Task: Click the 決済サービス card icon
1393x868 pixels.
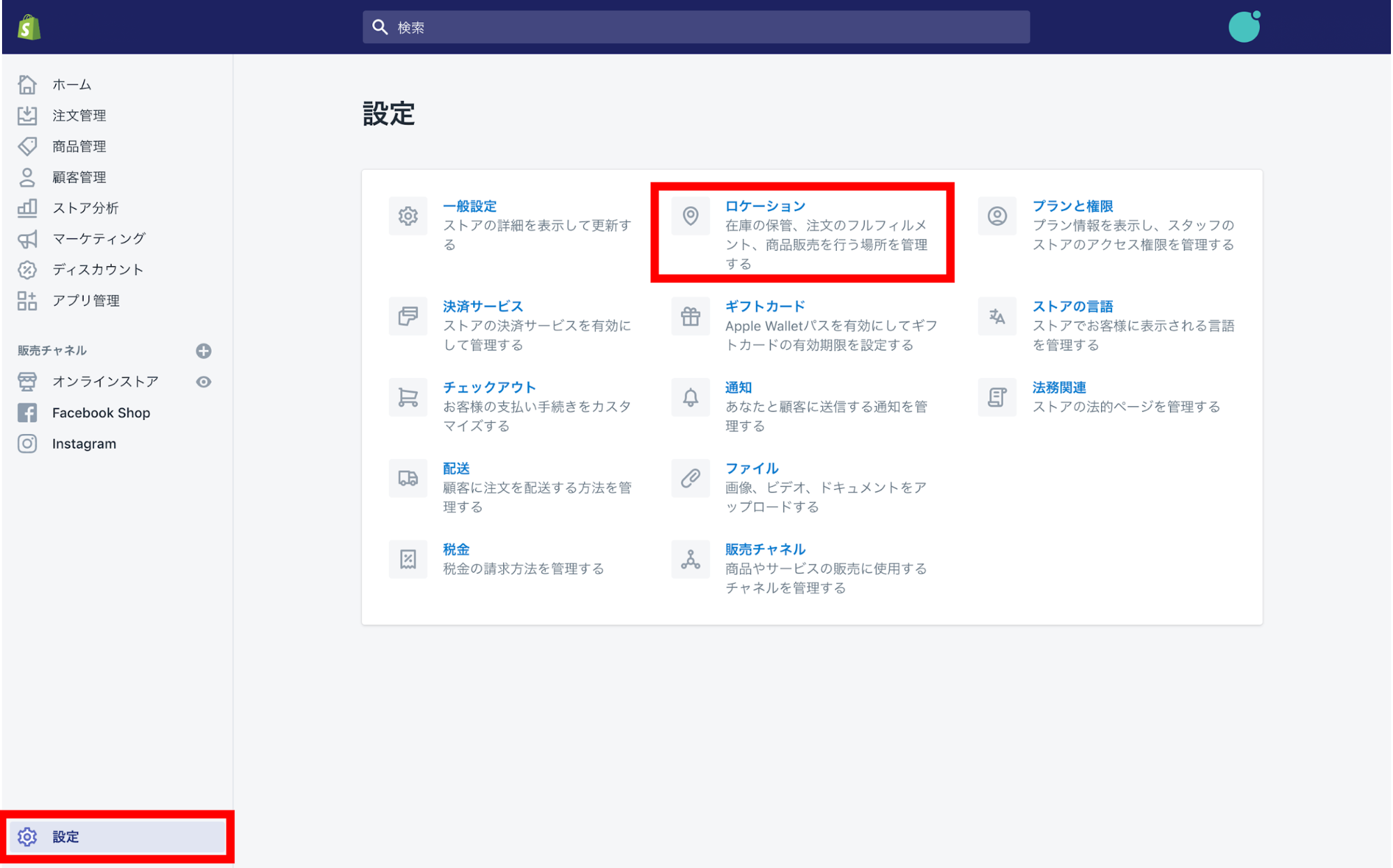Action: (x=408, y=316)
